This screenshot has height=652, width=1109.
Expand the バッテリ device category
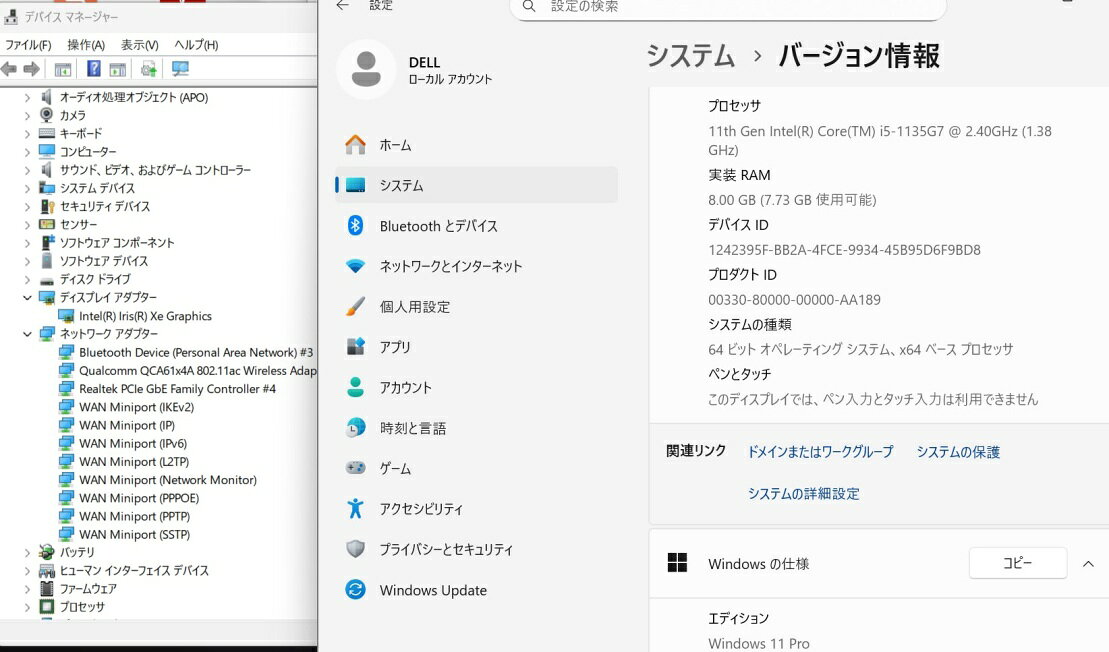pyautogui.click(x=28, y=552)
